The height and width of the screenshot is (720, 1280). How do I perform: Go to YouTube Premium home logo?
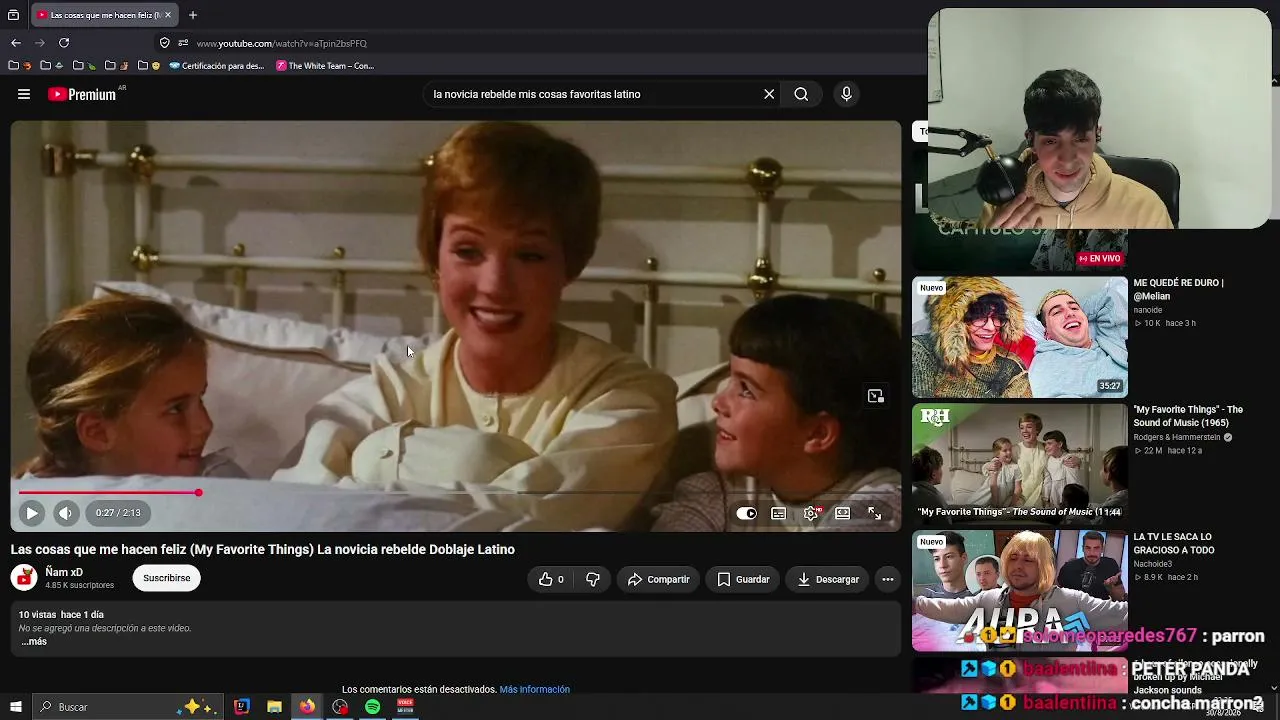[x=82, y=94]
